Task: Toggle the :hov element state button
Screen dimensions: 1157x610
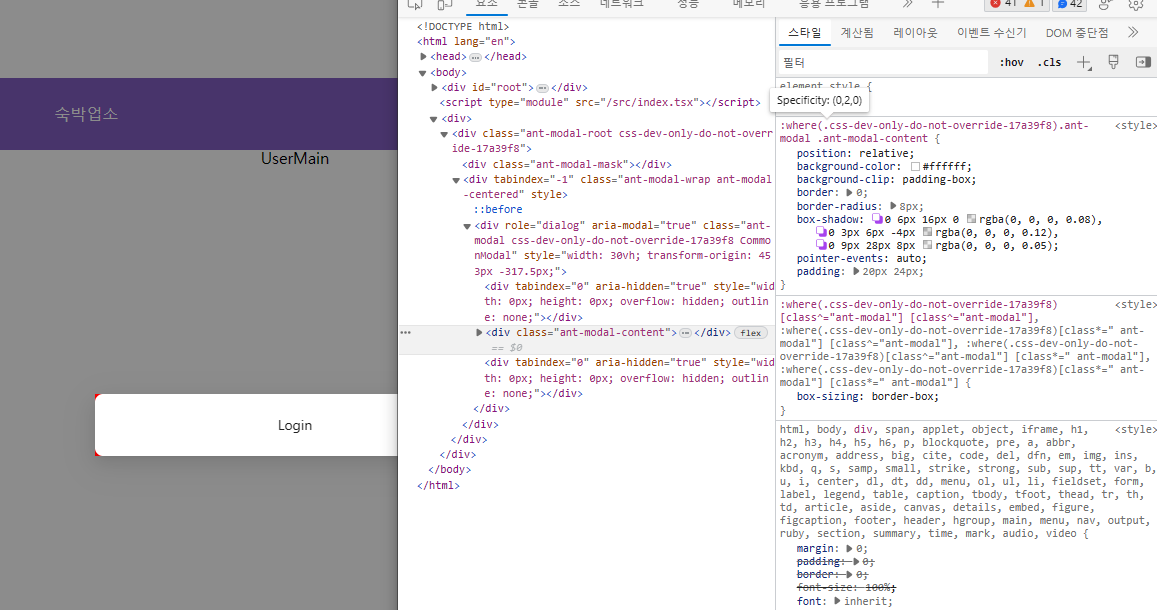Action: [1012, 63]
